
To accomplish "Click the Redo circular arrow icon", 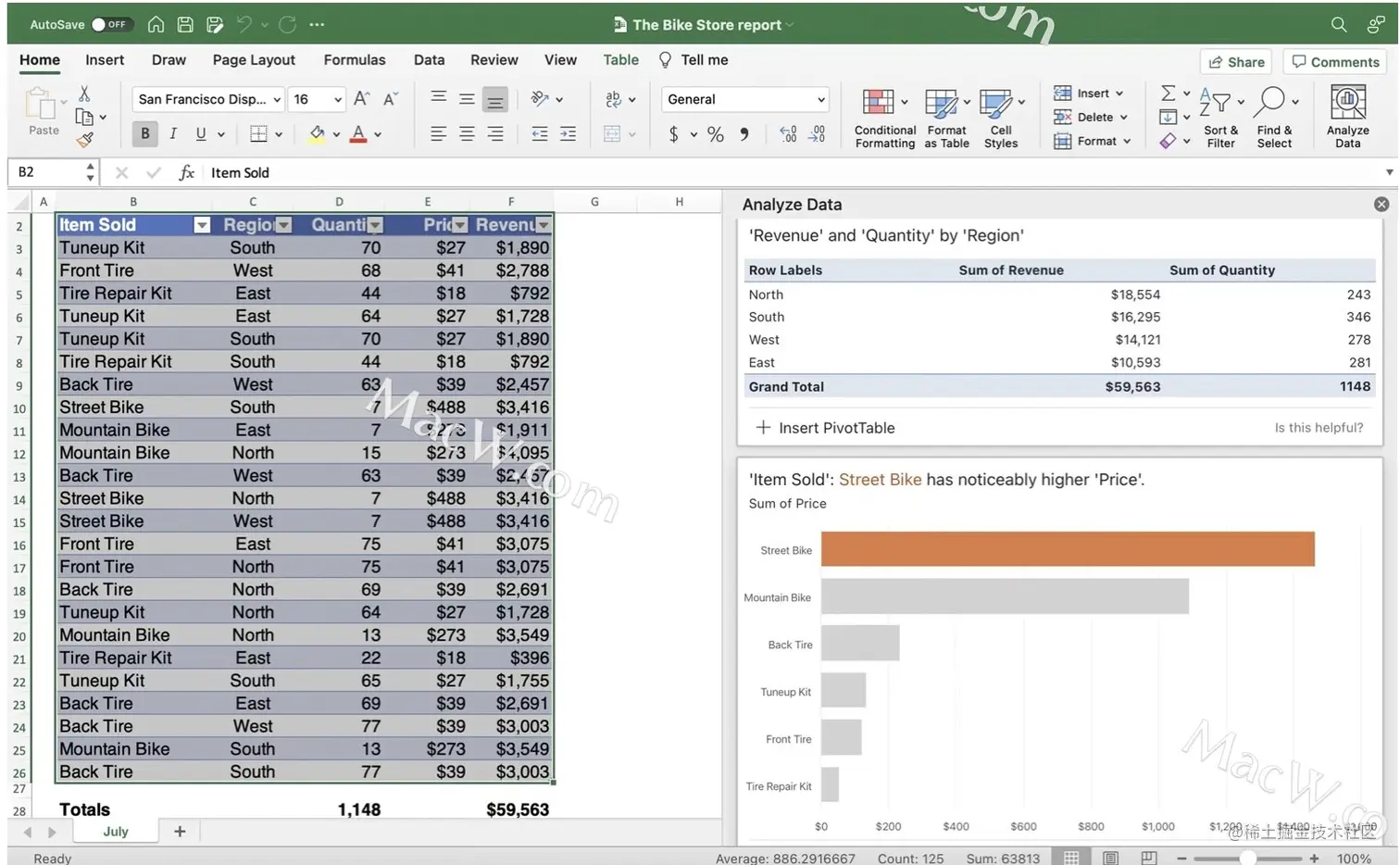I will tap(288, 25).
